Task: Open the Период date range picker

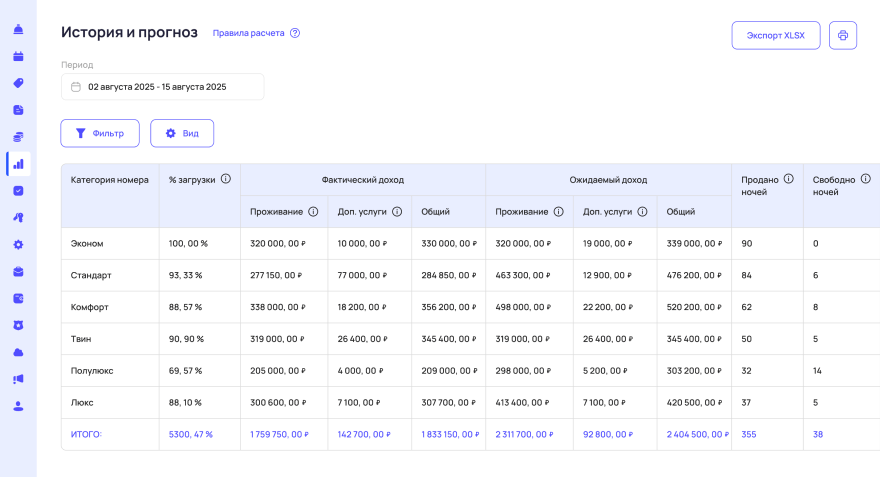Action: pyautogui.click(x=163, y=87)
